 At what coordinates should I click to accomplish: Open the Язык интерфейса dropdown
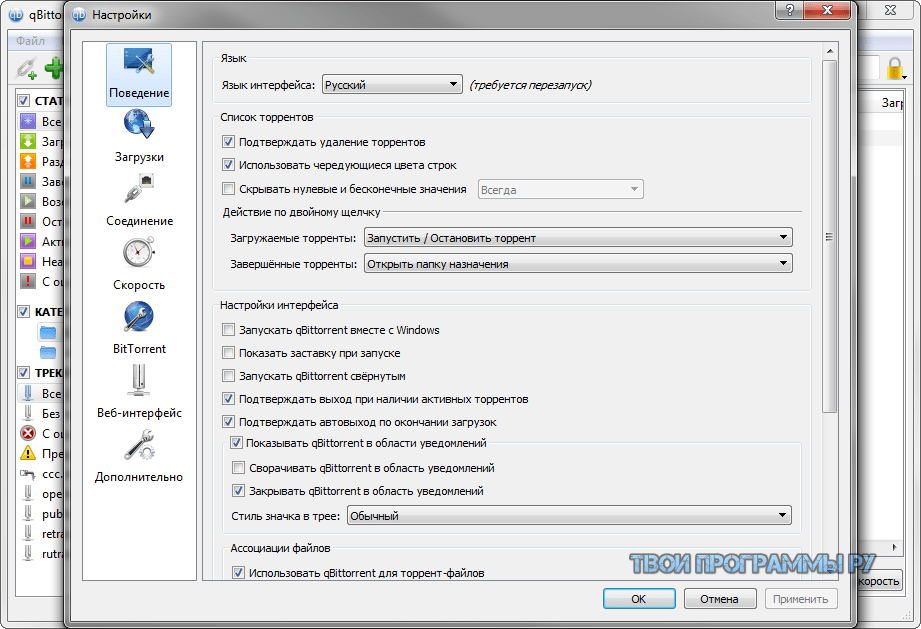point(392,85)
